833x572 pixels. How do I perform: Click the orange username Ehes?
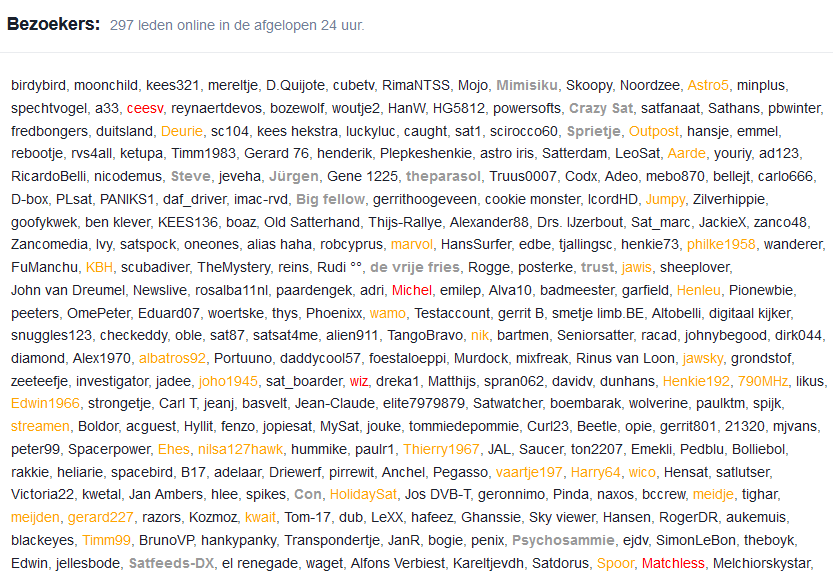174,449
